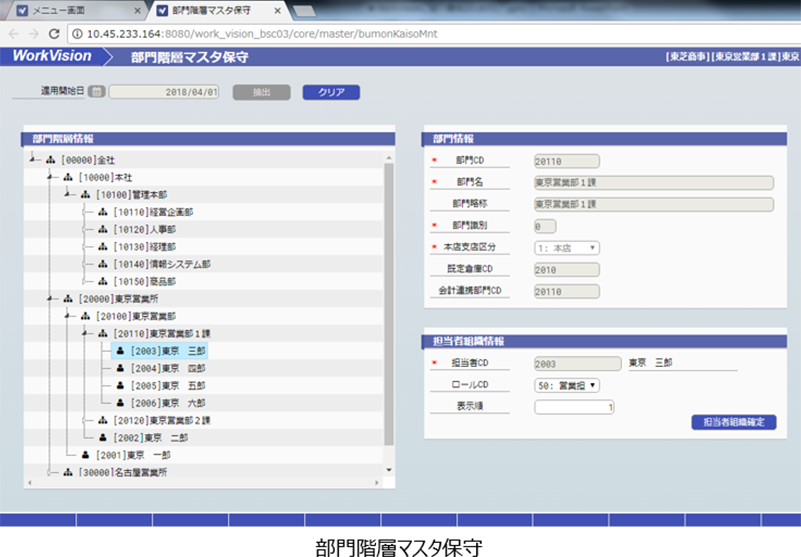This screenshot has height=557, width=801.
Task: Click the person icon for [2001]東京 一郎
Action: pos(85,454)
